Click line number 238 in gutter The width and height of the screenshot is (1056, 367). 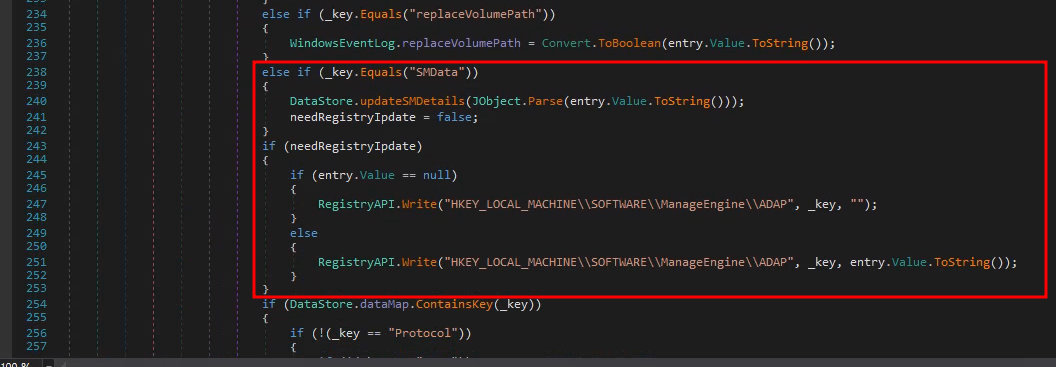point(36,72)
